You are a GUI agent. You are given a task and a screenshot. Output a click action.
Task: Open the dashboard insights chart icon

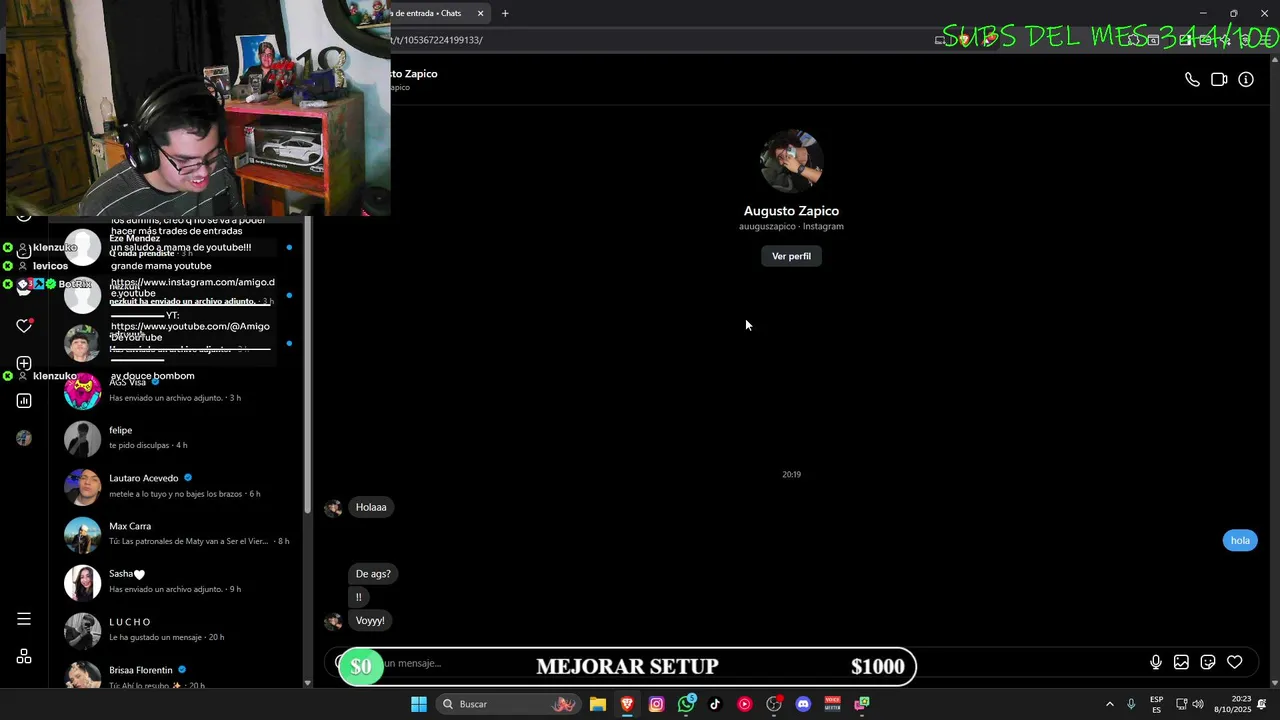(24, 401)
